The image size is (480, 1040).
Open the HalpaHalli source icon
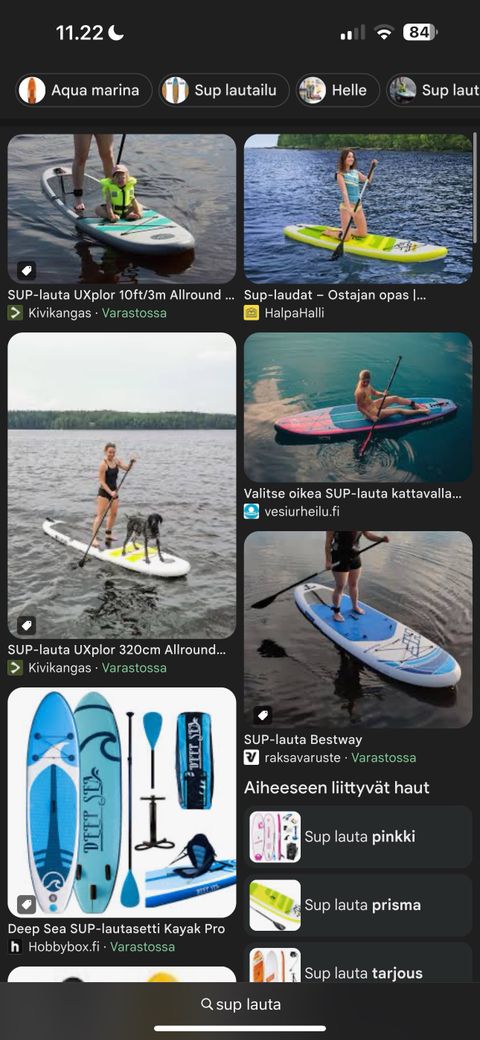pyautogui.click(x=251, y=313)
